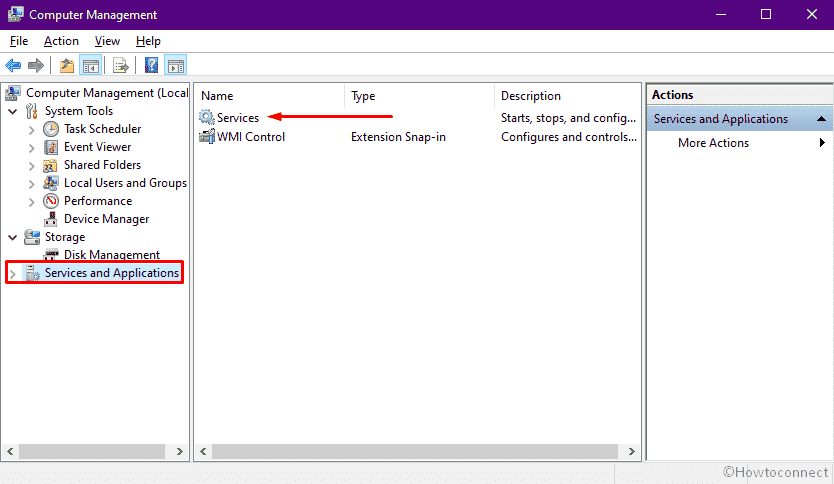Click the Back arrow toolbar icon
The width and height of the screenshot is (834, 484).
(x=13, y=65)
